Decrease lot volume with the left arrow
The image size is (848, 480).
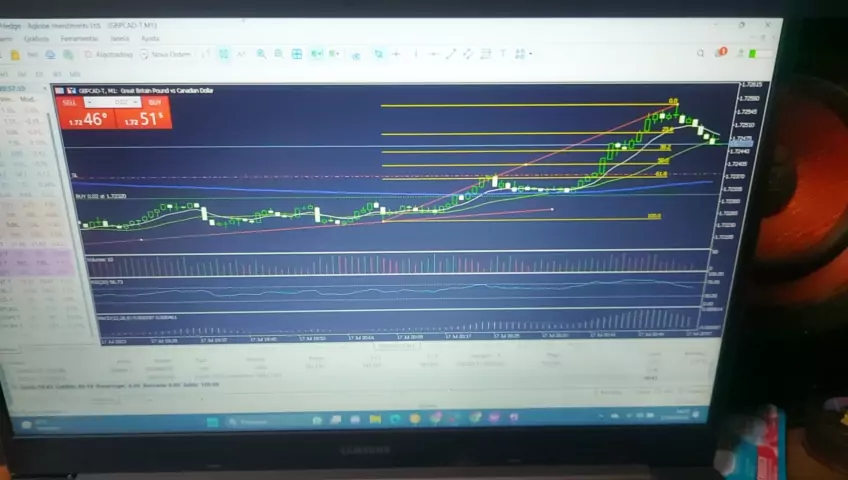click(89, 102)
